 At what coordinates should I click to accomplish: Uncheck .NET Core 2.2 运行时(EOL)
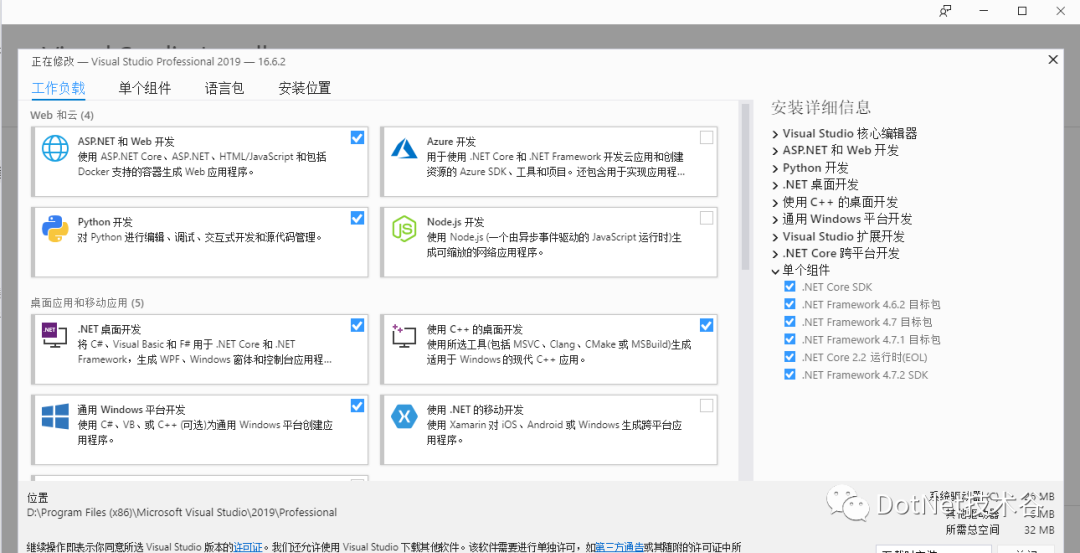(x=790, y=357)
